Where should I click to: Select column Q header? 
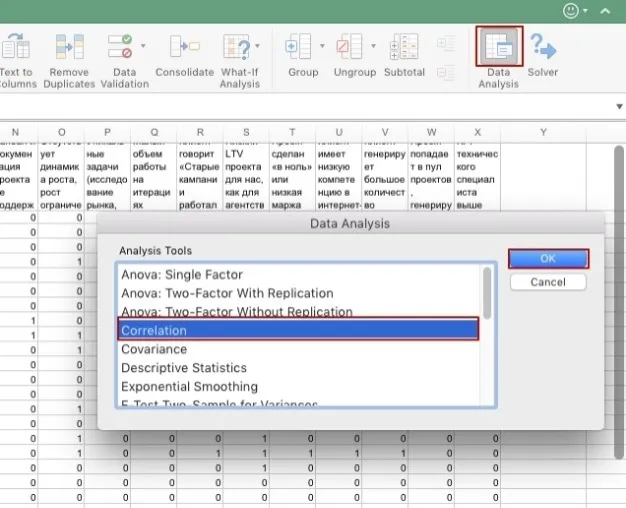[154, 132]
